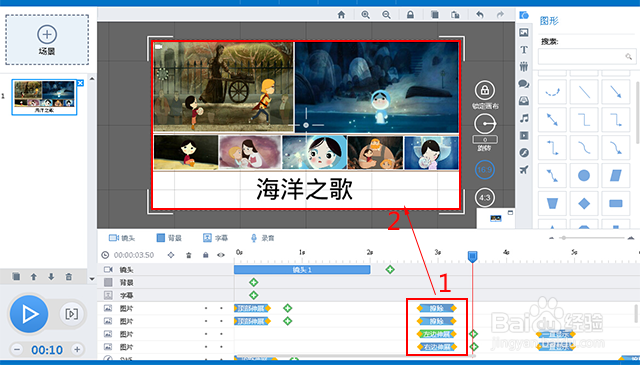This screenshot has height=365, width=640.
Task: Click the blue playhead marker on timeline
Action: point(472,256)
